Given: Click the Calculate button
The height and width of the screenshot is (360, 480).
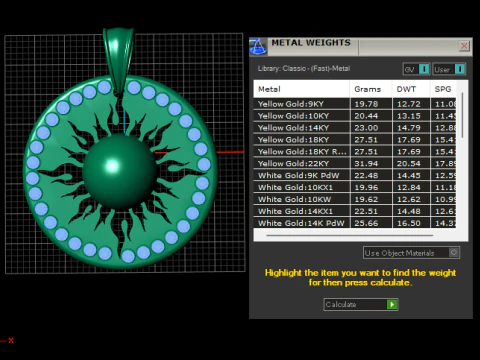Looking at the screenshot, I should pyautogui.click(x=361, y=304).
